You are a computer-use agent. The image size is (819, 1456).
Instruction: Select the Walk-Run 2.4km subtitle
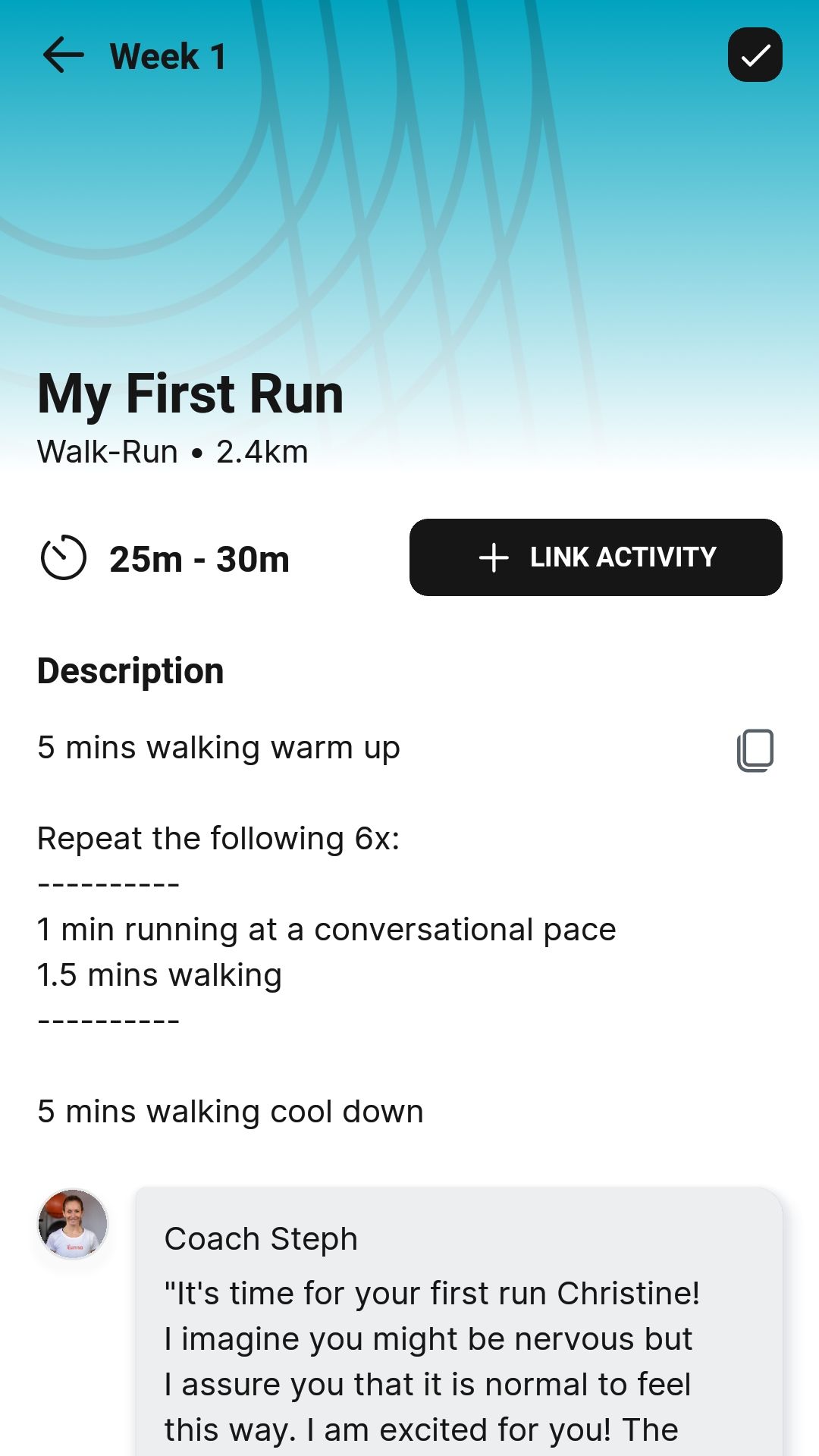pos(172,451)
